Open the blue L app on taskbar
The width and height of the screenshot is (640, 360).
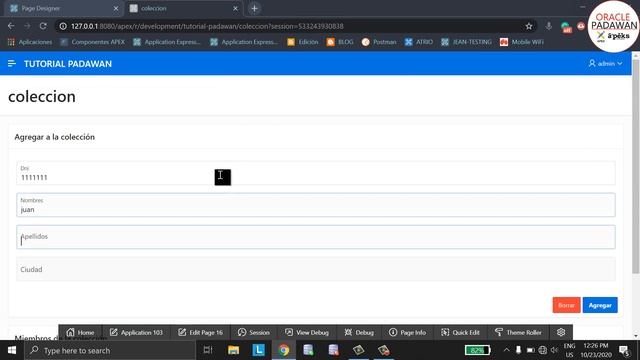(258, 350)
